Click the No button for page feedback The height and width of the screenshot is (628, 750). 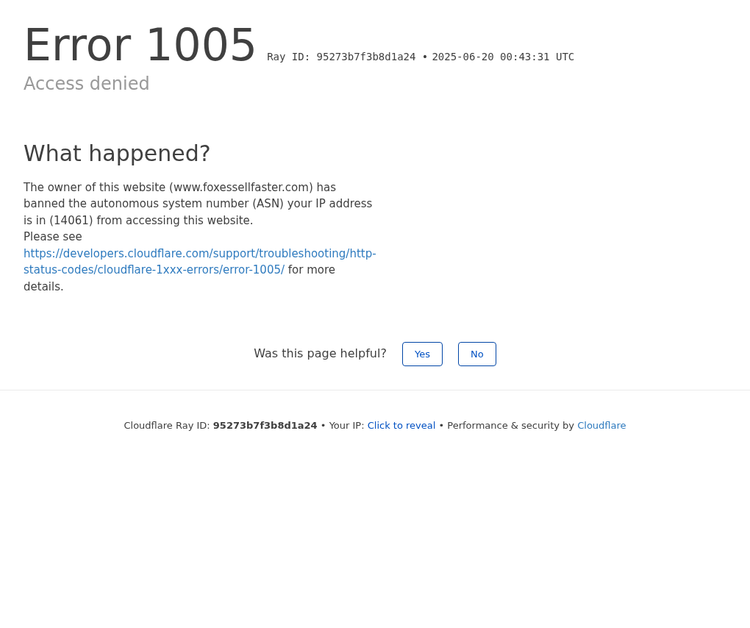point(477,354)
